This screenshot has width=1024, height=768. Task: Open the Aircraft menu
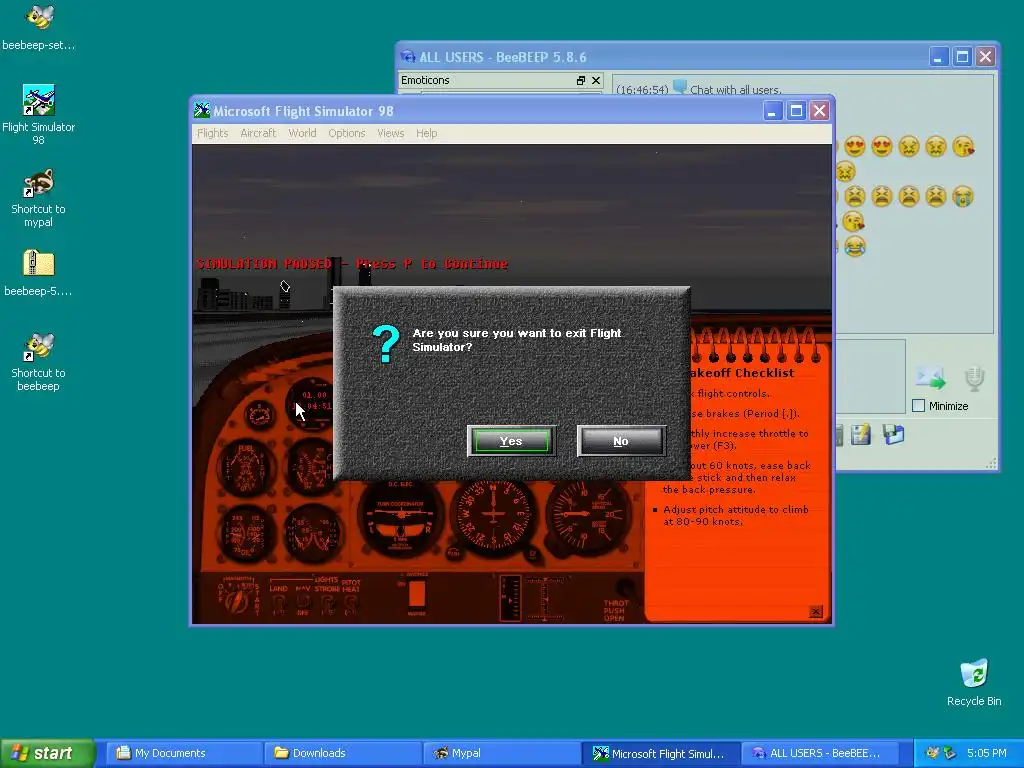[258, 133]
